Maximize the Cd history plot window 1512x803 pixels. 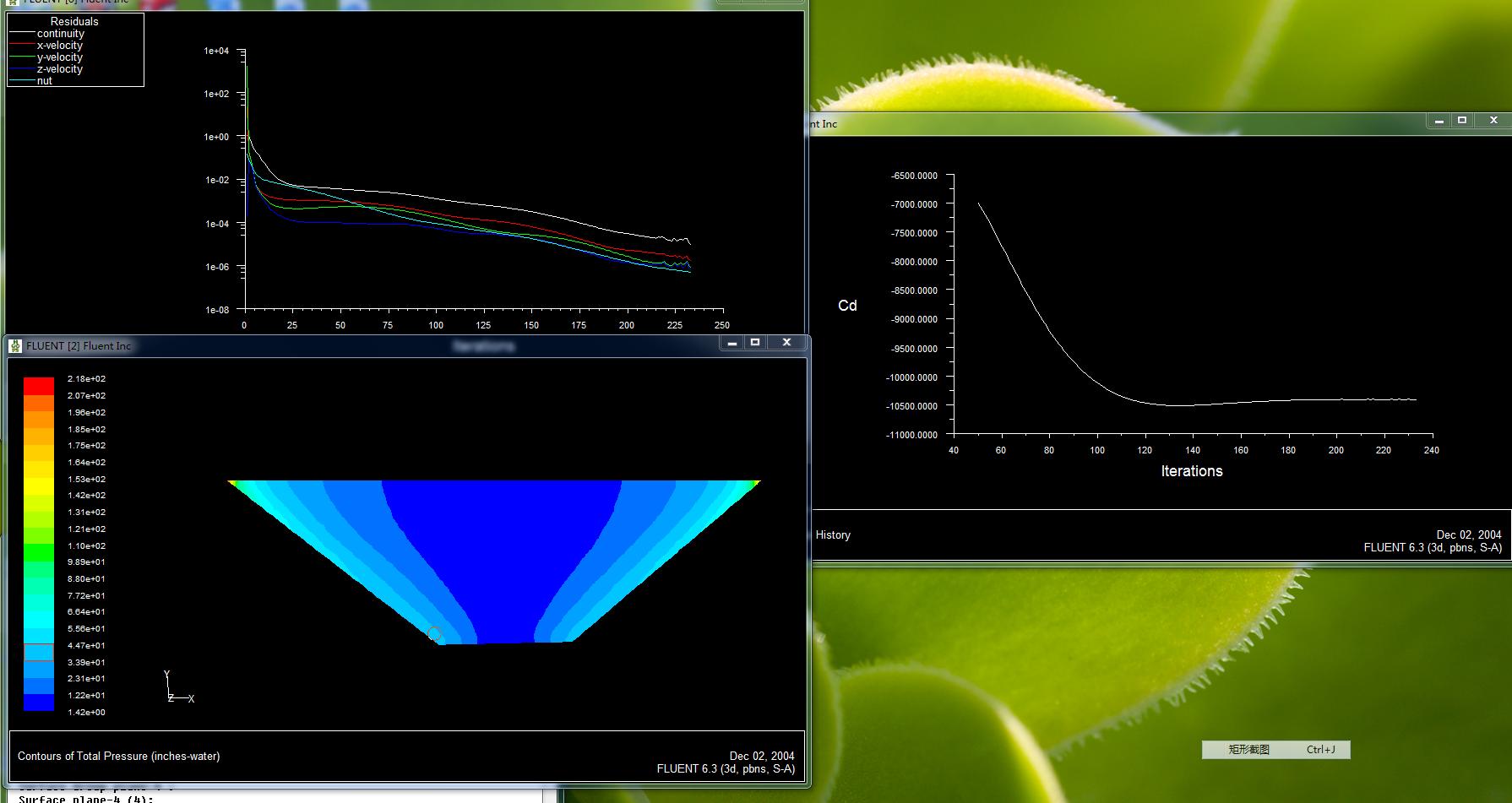coord(1462,121)
